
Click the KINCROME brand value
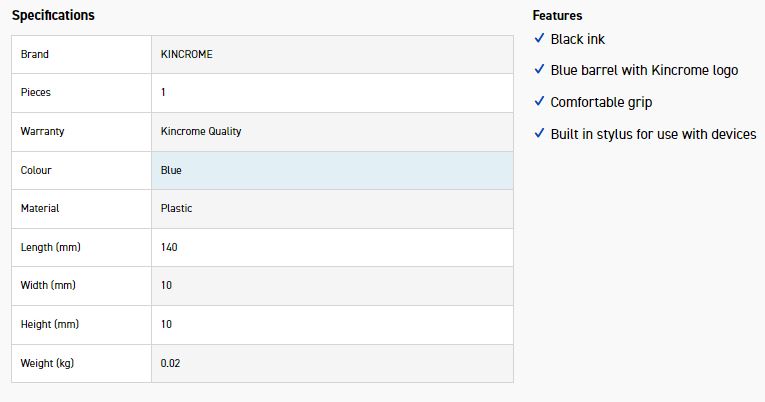click(x=187, y=54)
